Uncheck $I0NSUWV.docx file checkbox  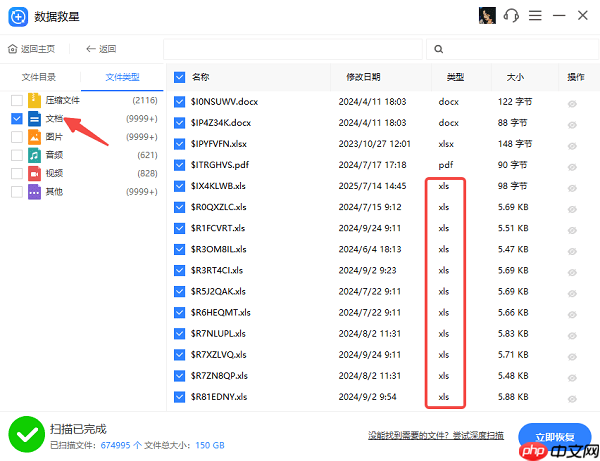(179, 102)
